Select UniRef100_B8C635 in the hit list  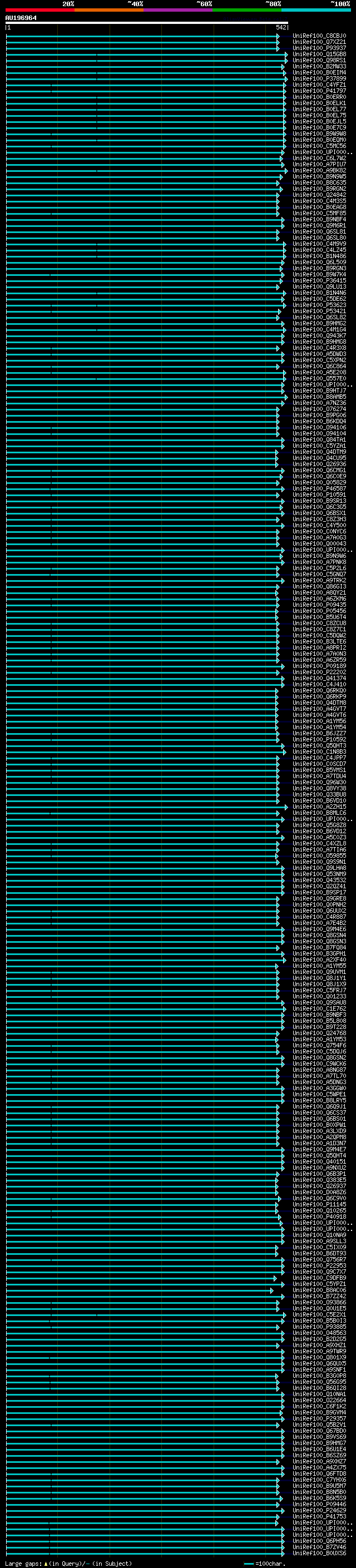click(x=319, y=182)
